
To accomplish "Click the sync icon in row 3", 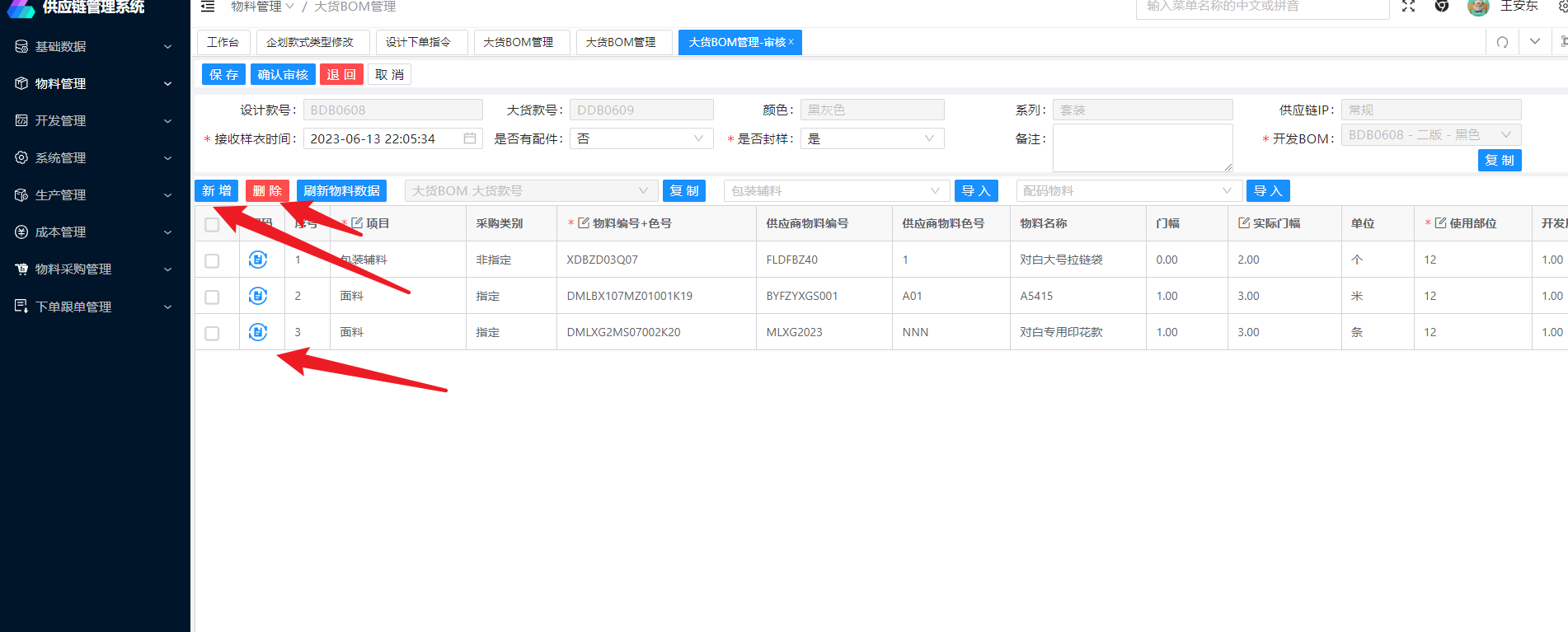I will [x=258, y=332].
